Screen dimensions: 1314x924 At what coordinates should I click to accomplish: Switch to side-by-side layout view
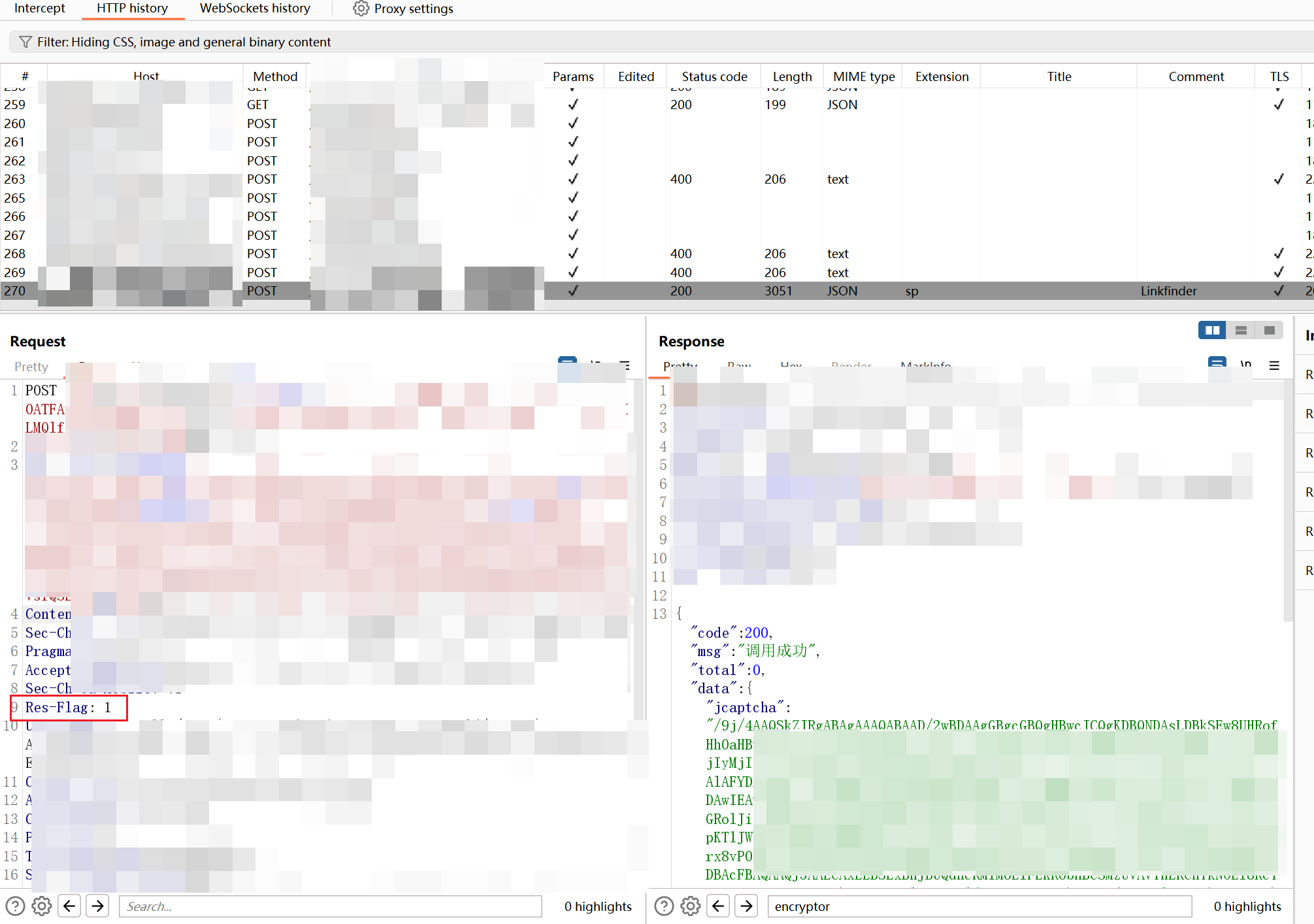coord(1212,331)
